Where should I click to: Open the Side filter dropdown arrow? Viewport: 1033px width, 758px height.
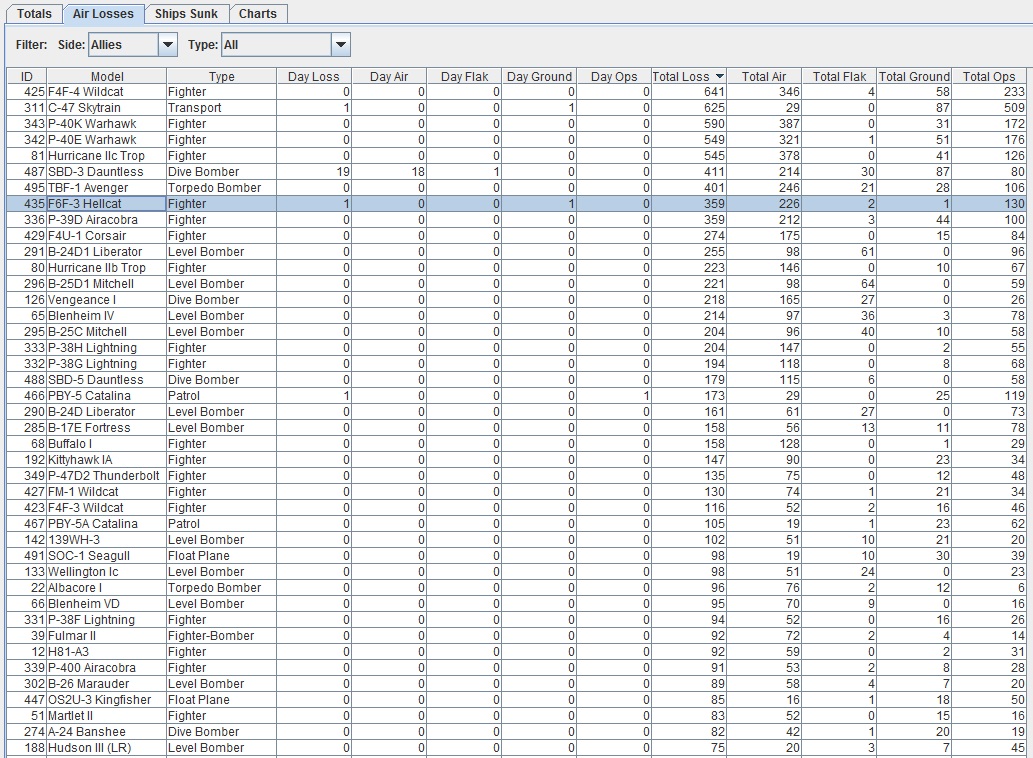(x=168, y=45)
